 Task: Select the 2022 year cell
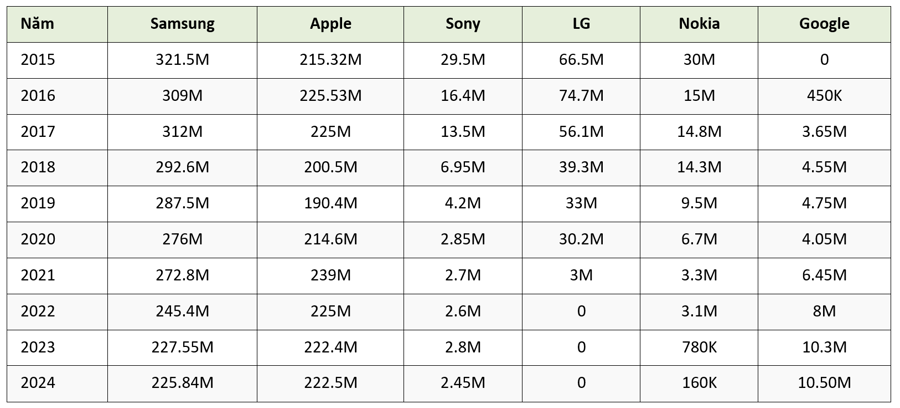pyautogui.click(x=38, y=312)
